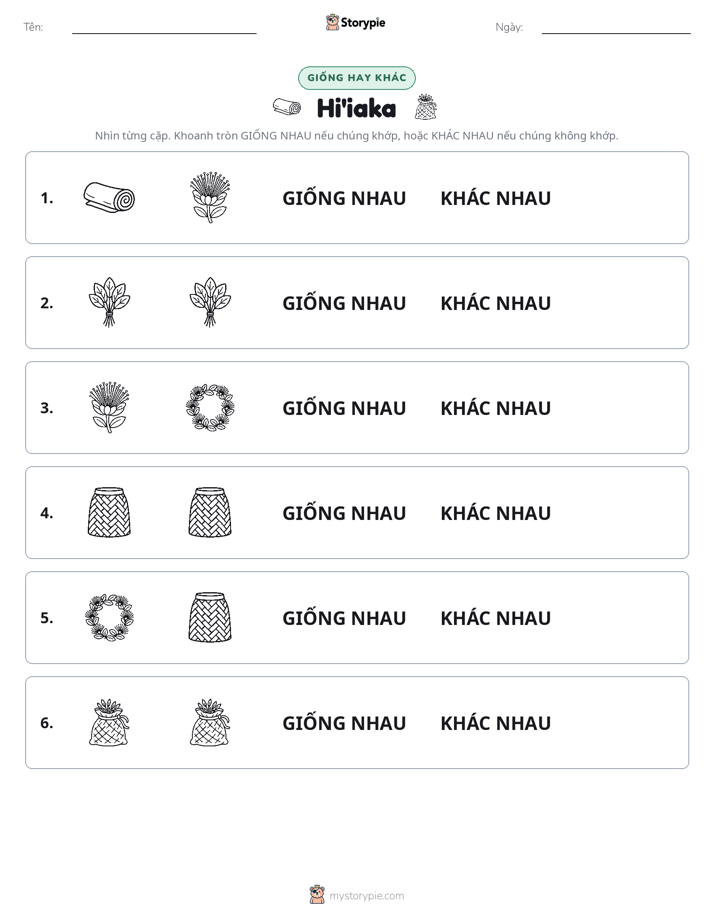Click the lehua flower icon in row 1
This screenshot has width=714, height=924.
pyautogui.click(x=210, y=197)
